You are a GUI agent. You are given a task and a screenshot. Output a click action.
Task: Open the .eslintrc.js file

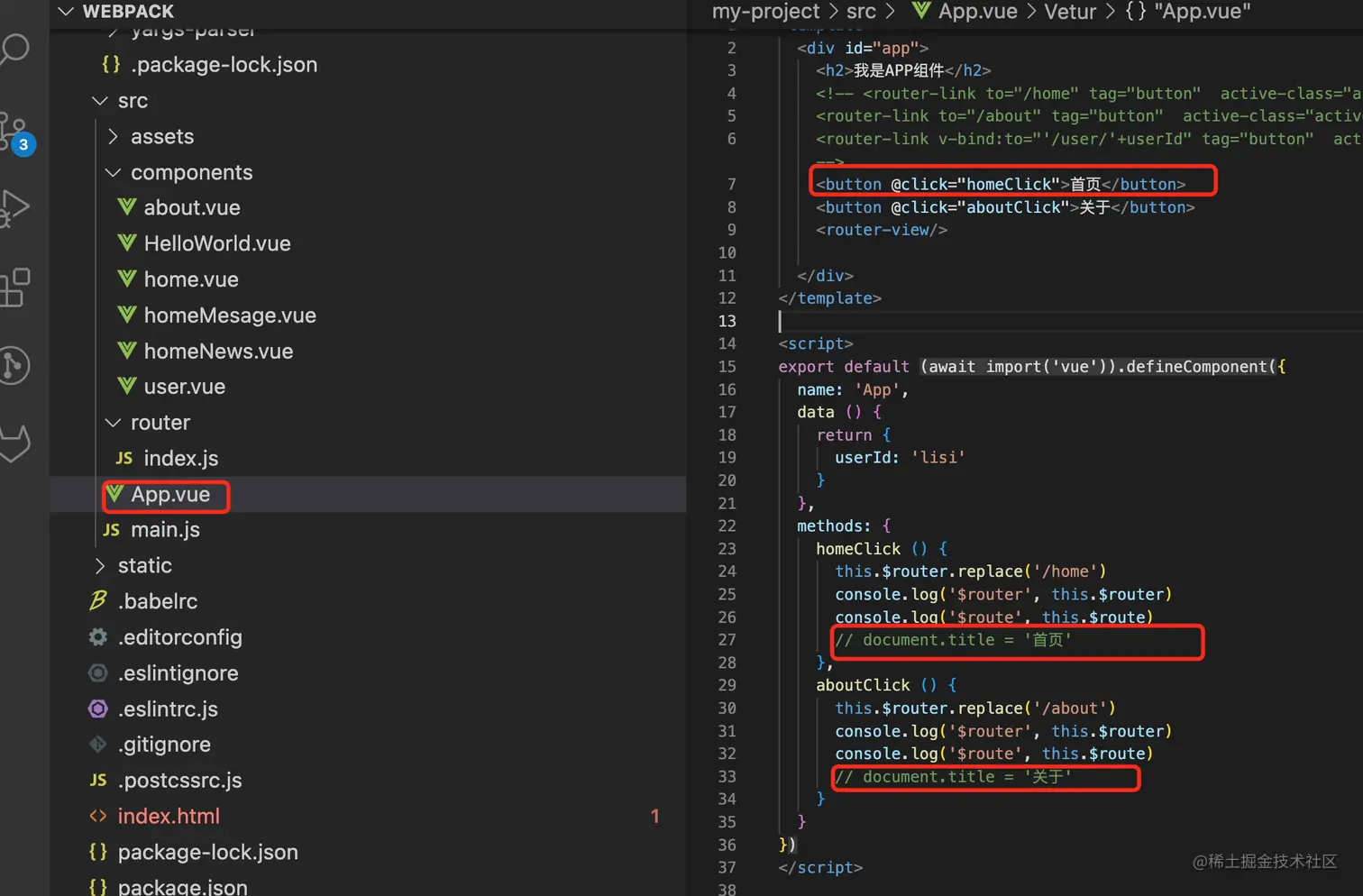point(168,709)
